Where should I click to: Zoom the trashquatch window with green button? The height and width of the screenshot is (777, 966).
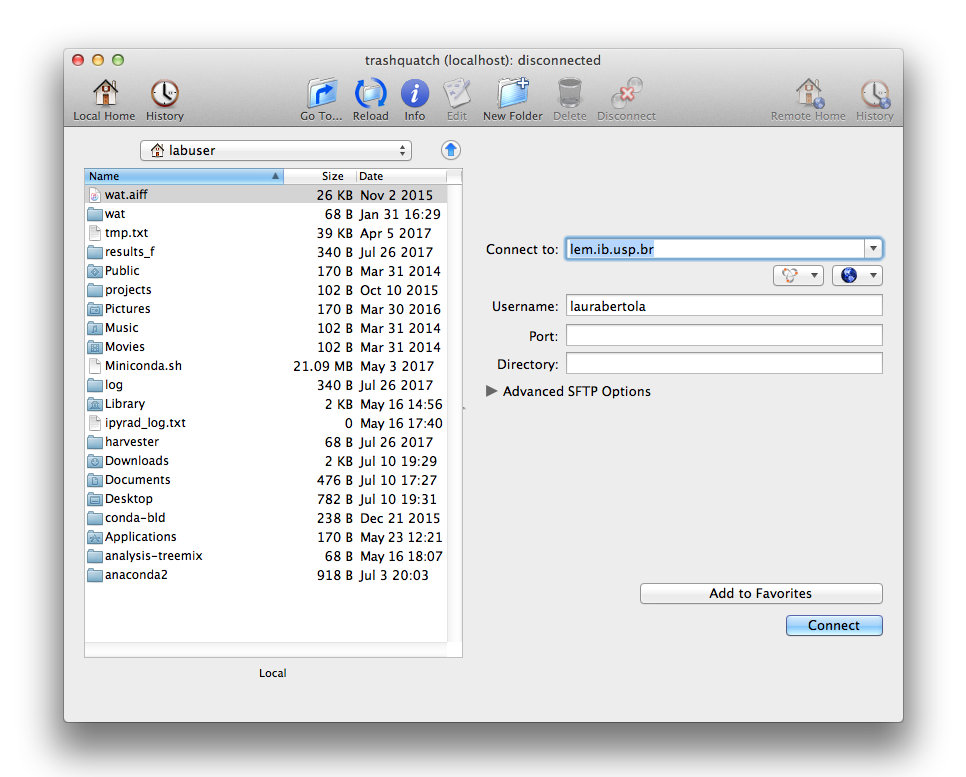pyautogui.click(x=118, y=60)
